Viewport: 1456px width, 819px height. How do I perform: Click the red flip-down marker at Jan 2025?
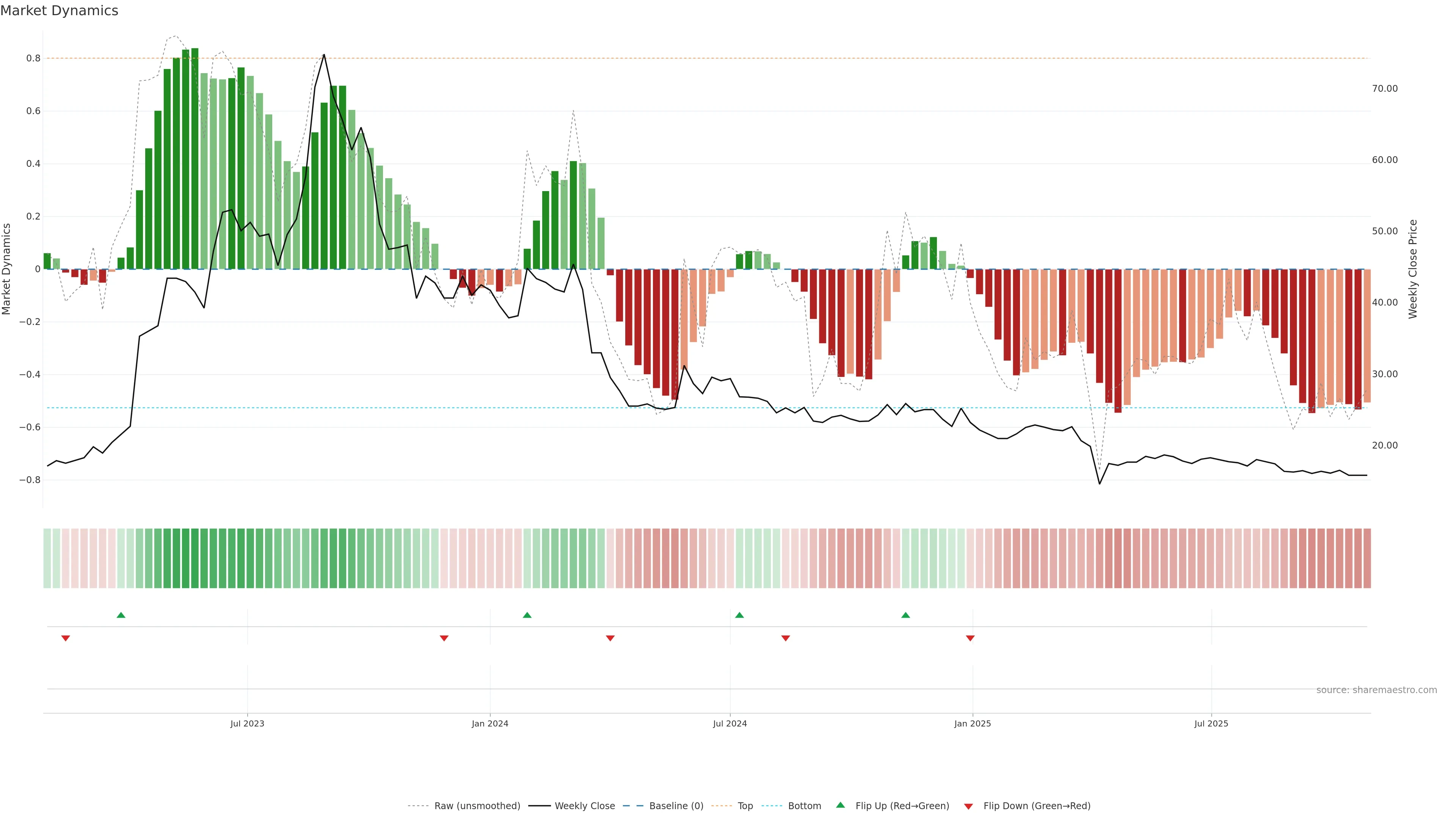pos(971,638)
